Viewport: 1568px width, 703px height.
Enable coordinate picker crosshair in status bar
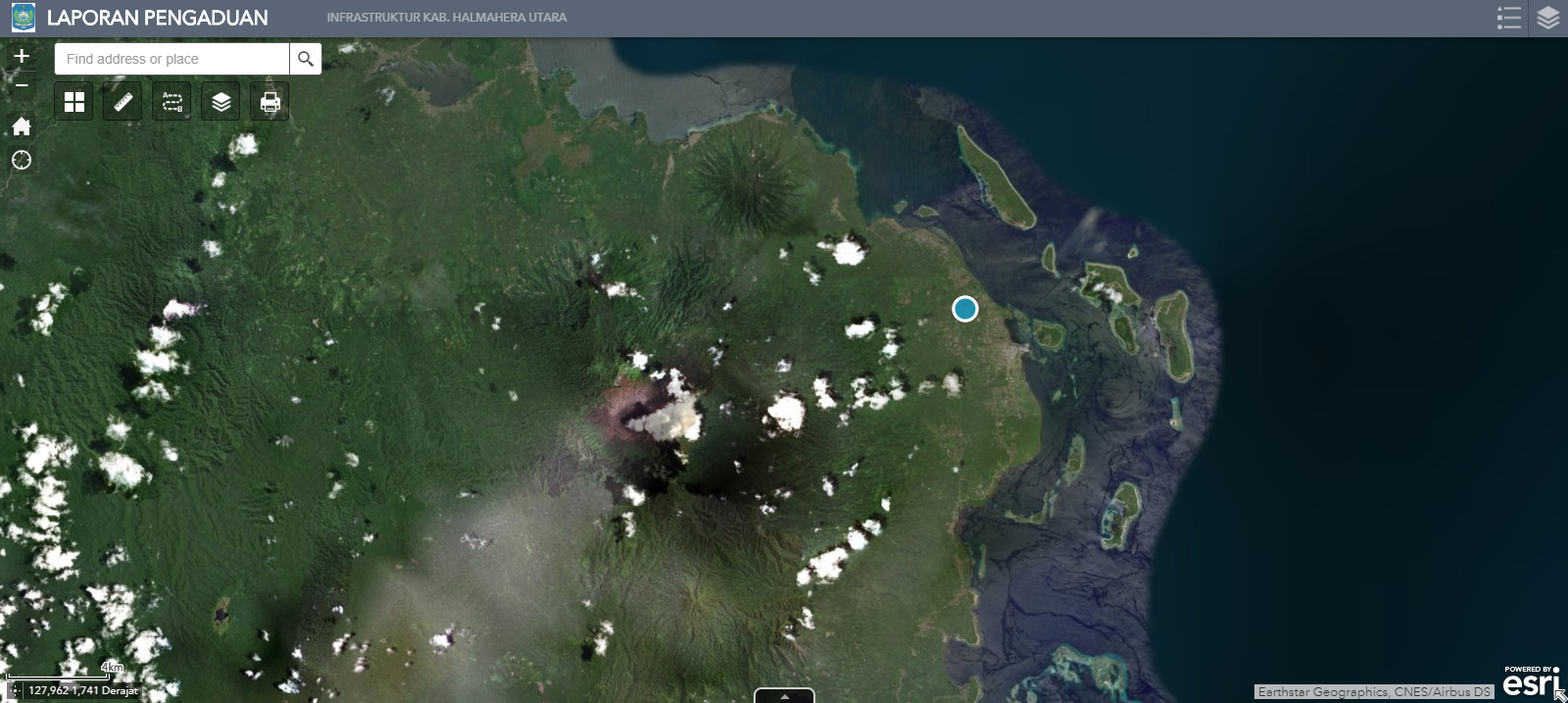point(15,690)
